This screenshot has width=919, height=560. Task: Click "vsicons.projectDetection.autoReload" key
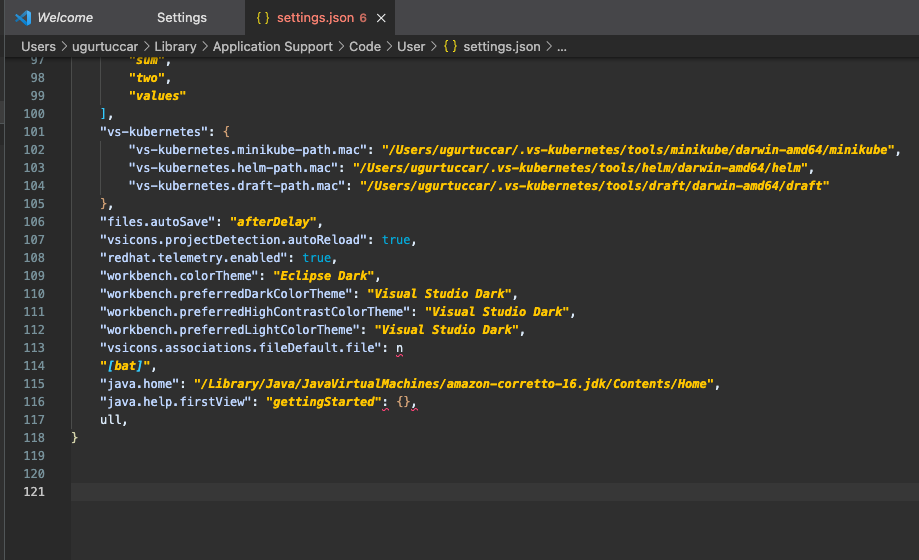tap(233, 239)
